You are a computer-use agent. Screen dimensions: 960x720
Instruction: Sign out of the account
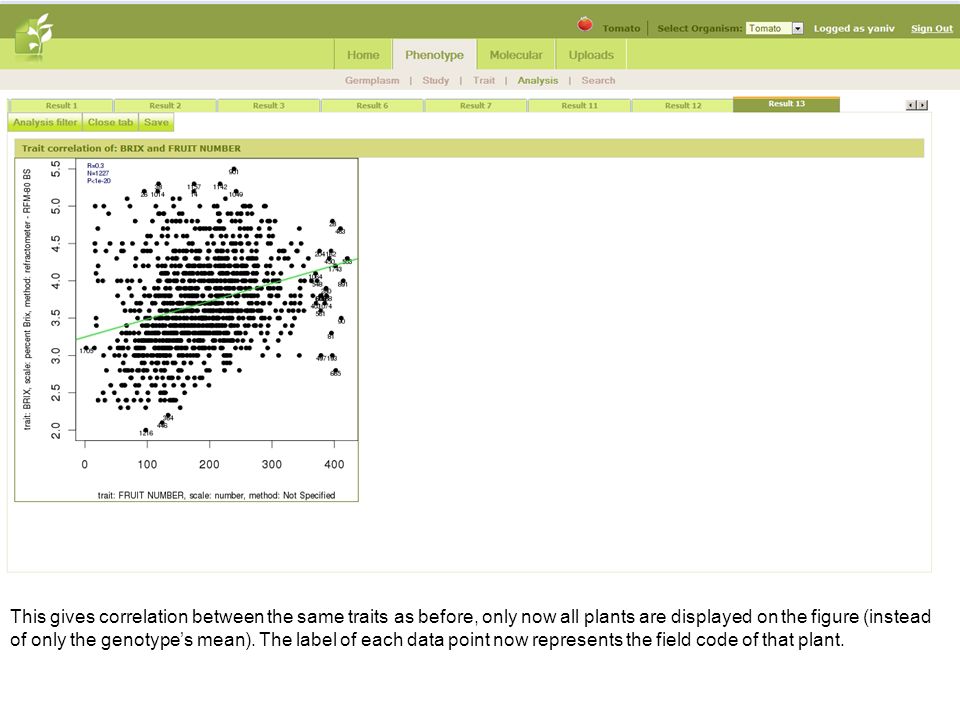pyautogui.click(x=931, y=28)
